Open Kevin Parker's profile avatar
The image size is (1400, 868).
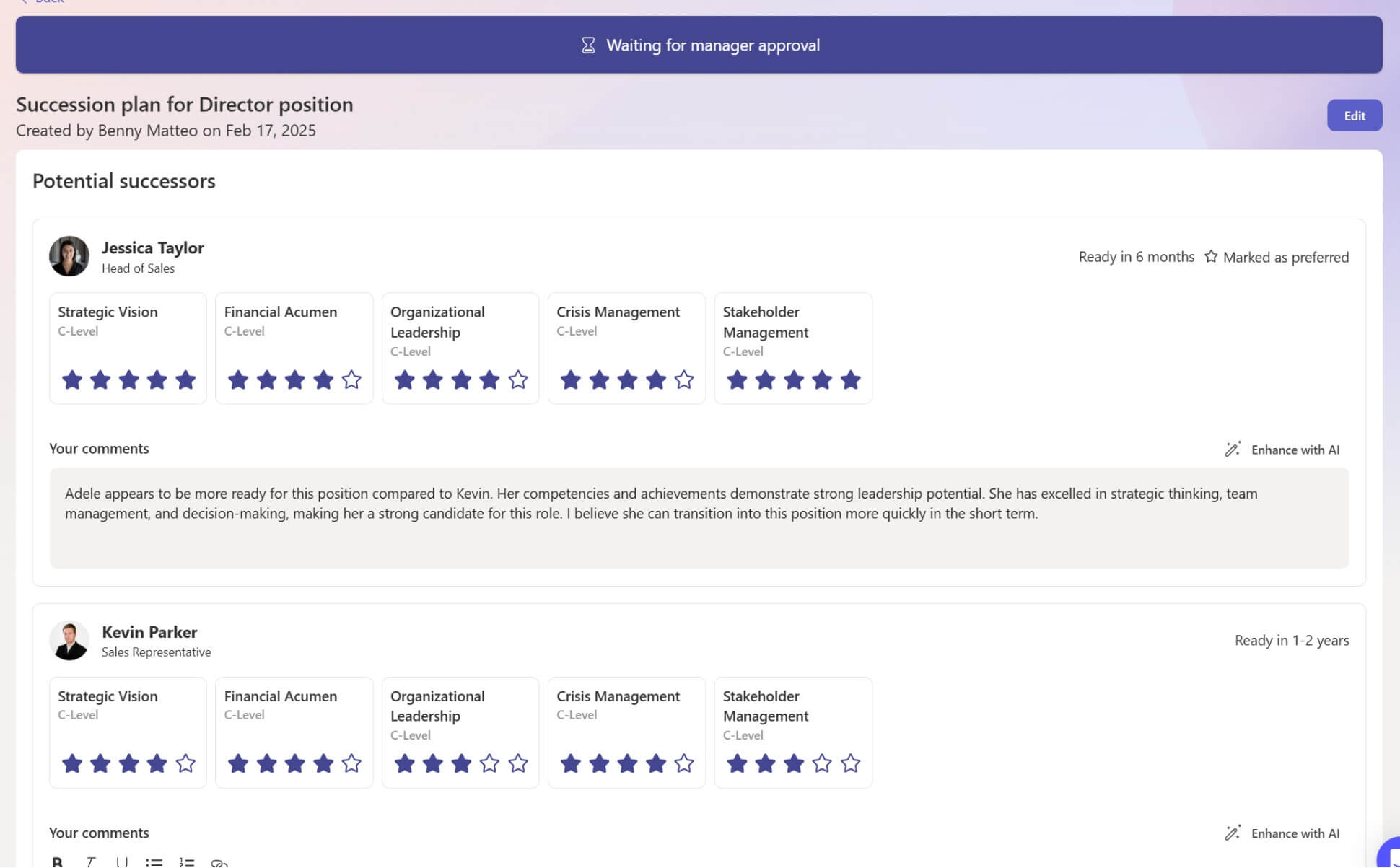pyautogui.click(x=69, y=640)
